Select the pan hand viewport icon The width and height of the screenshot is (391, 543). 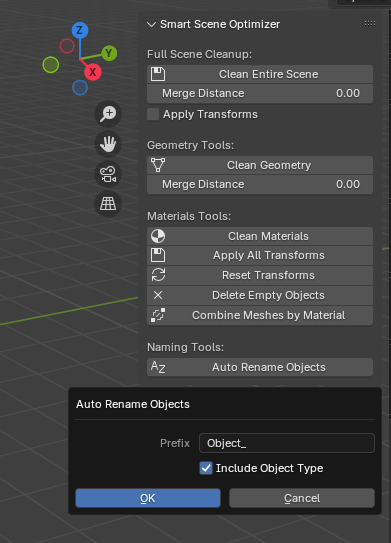(108, 144)
